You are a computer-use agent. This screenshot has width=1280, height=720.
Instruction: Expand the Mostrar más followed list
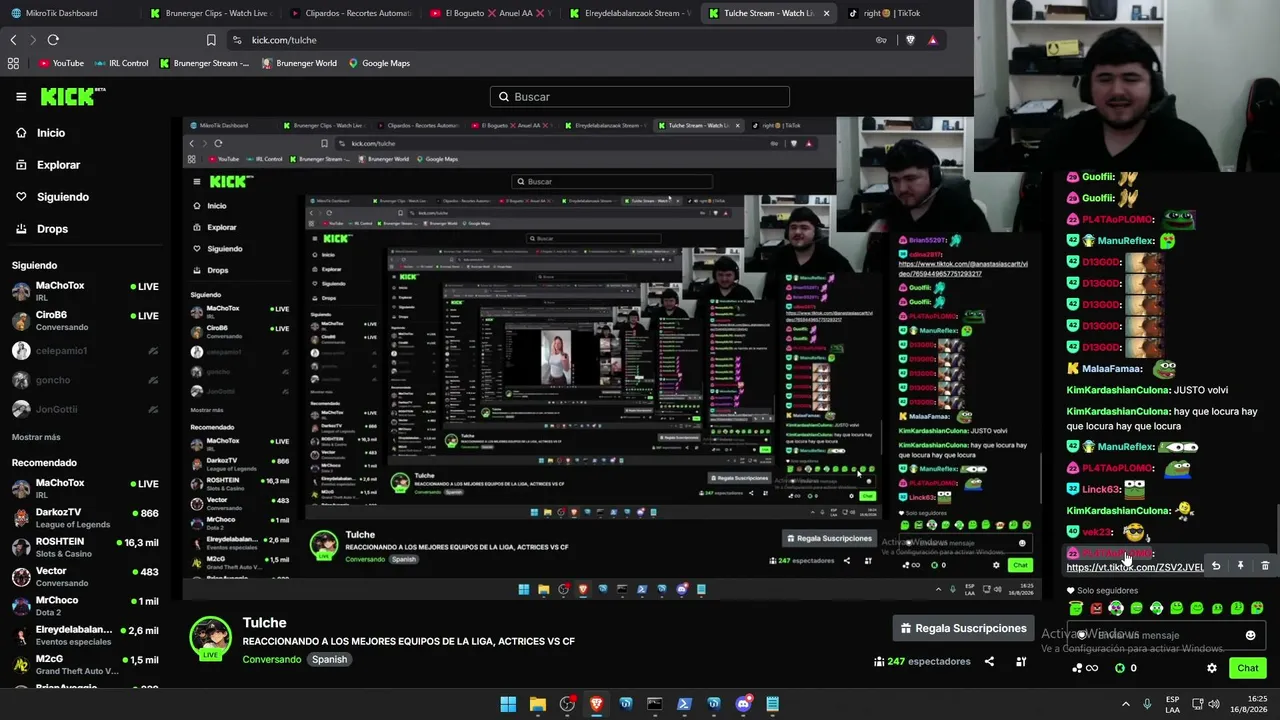(x=36, y=437)
